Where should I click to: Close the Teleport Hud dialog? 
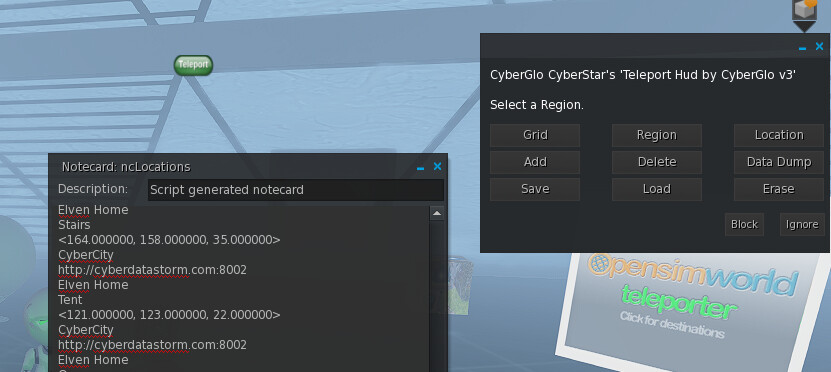[819, 47]
